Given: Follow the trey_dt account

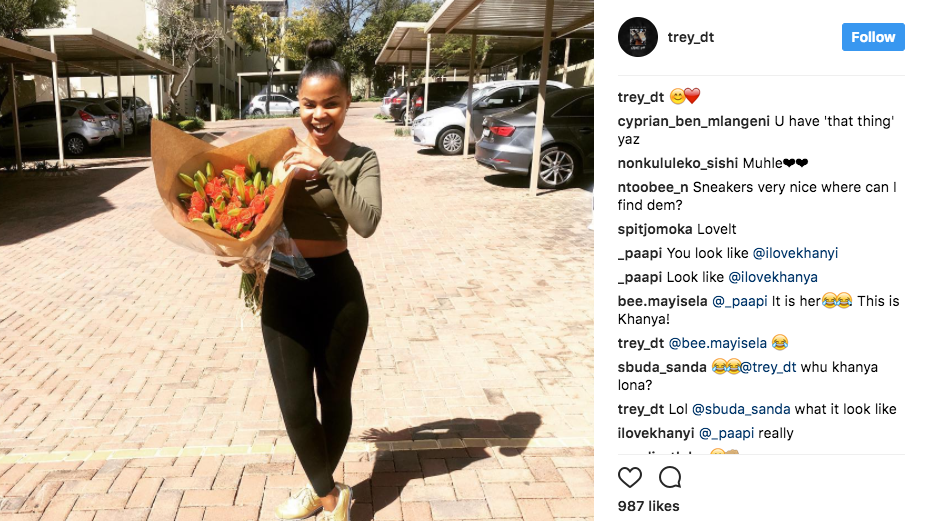Looking at the screenshot, I should point(873,37).
